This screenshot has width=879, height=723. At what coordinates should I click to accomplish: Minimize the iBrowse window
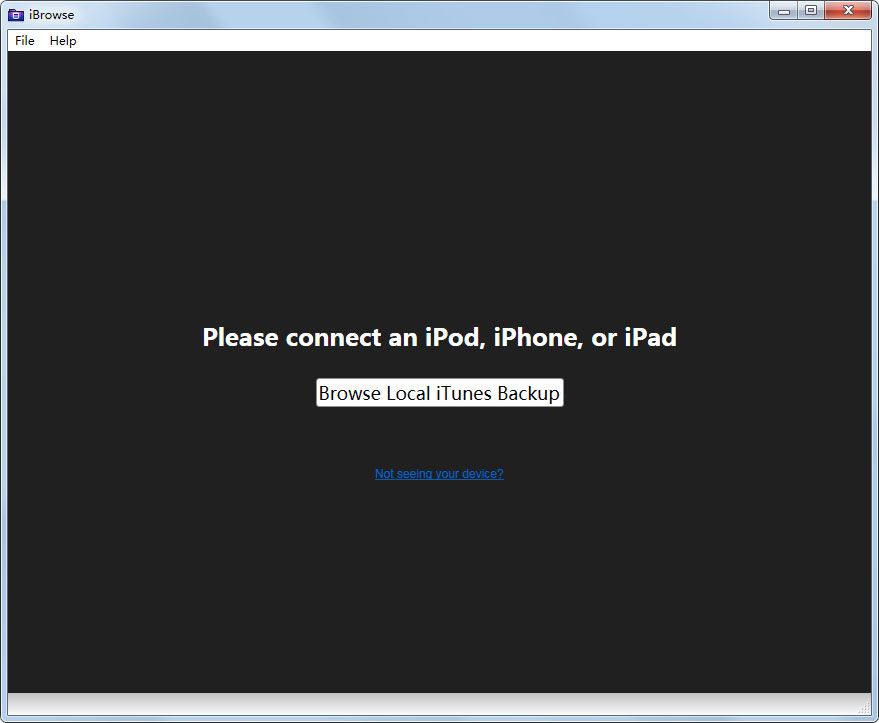tap(784, 11)
